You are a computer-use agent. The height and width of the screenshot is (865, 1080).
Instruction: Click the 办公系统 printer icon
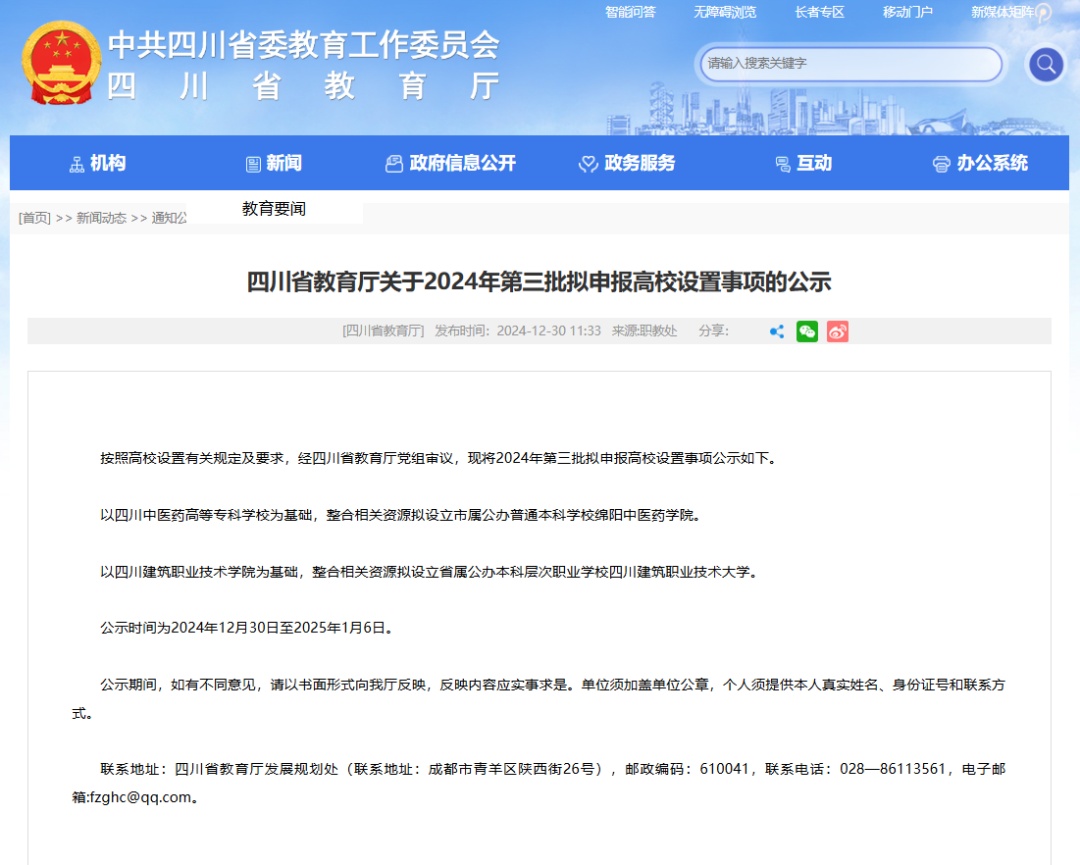point(940,164)
